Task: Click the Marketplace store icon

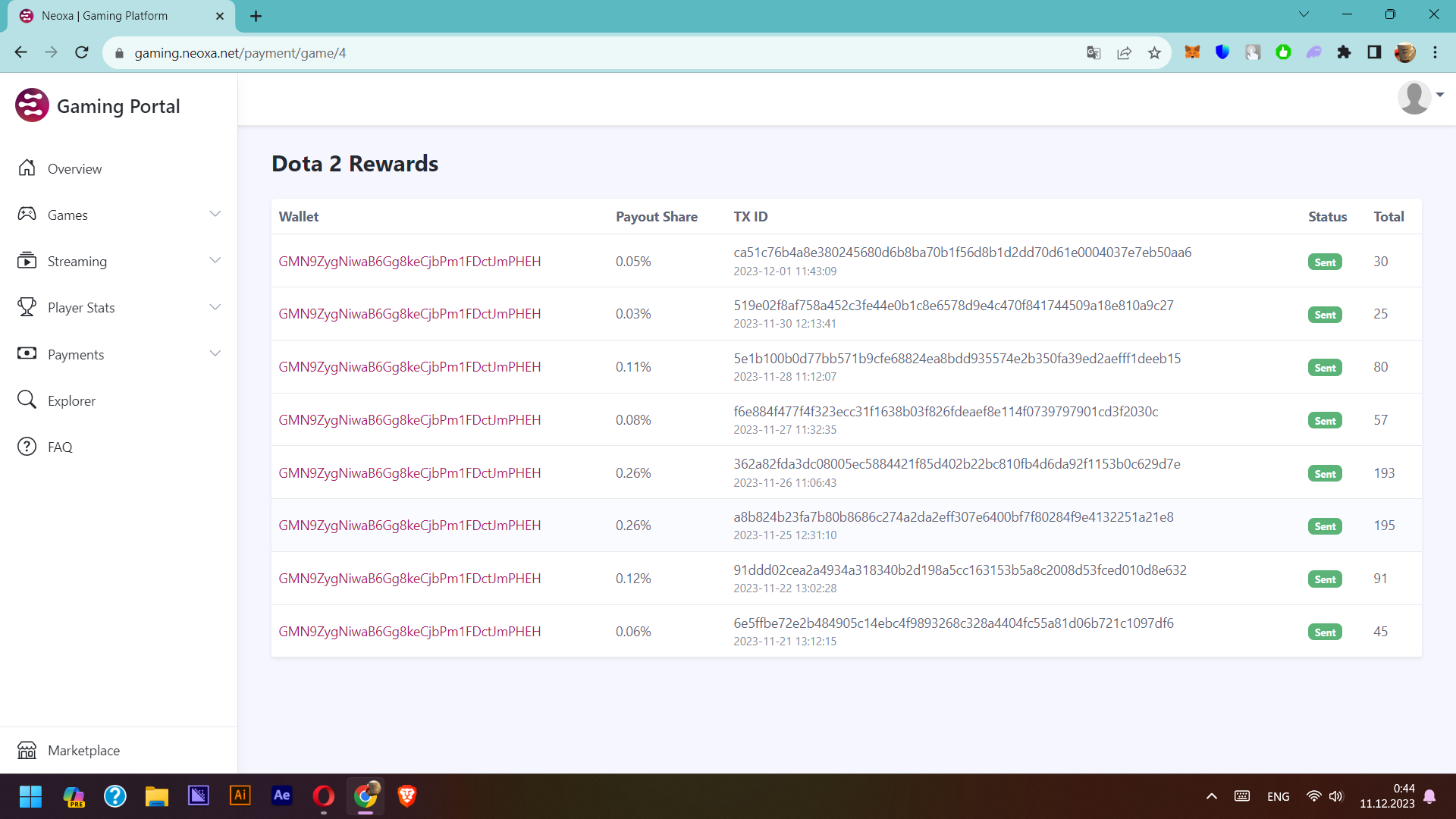Action: coord(27,750)
